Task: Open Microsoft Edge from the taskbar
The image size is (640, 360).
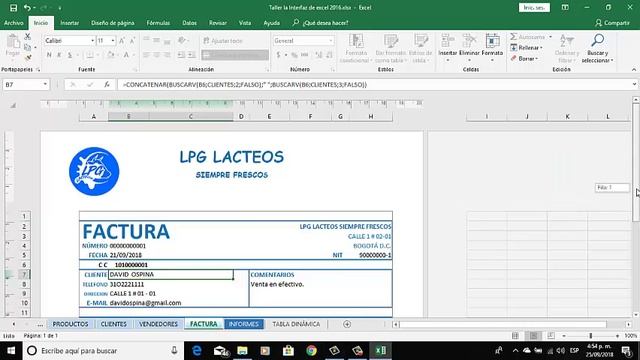Action: [197, 351]
